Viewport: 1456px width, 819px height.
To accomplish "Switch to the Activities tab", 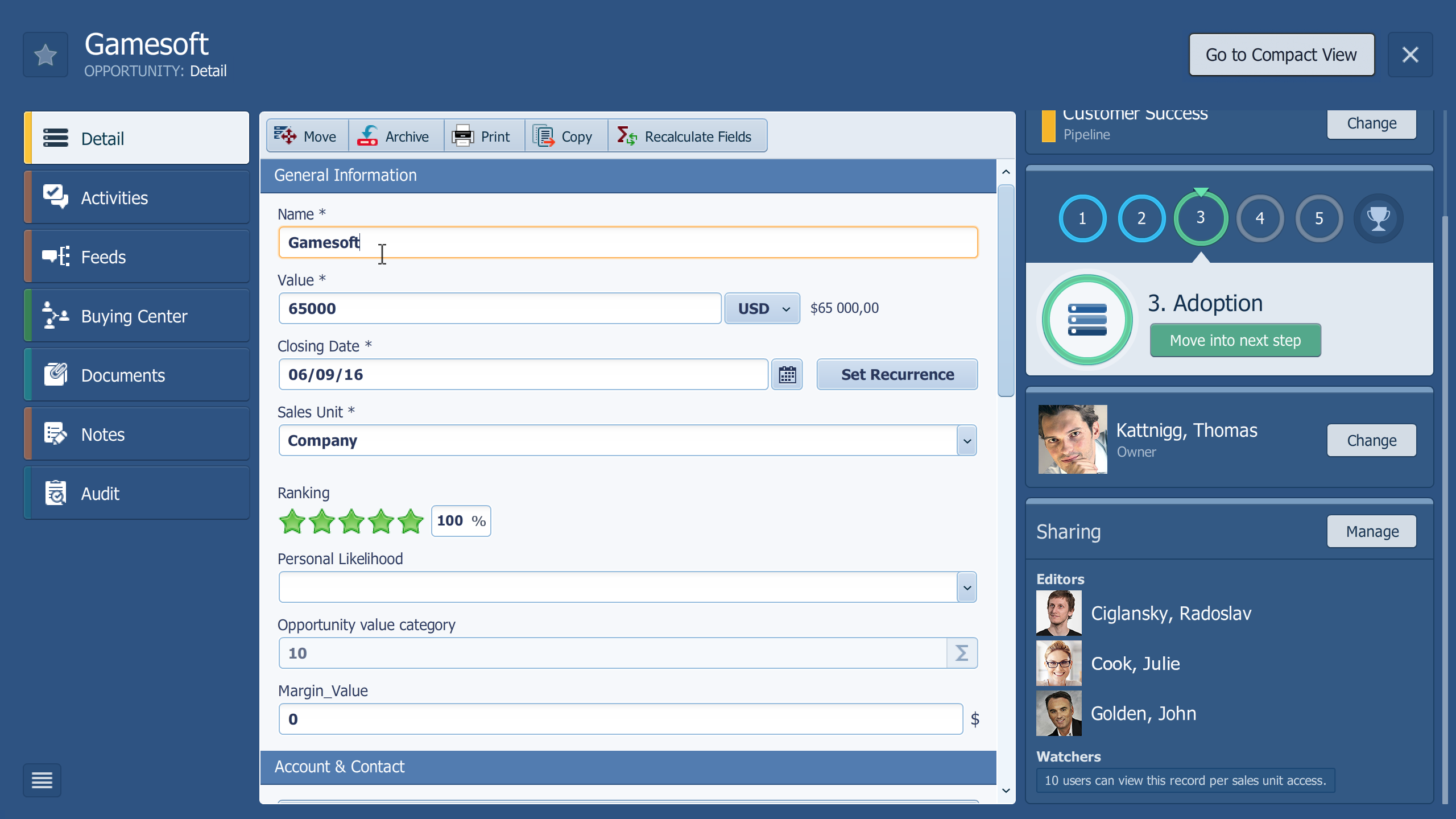I will point(114,197).
